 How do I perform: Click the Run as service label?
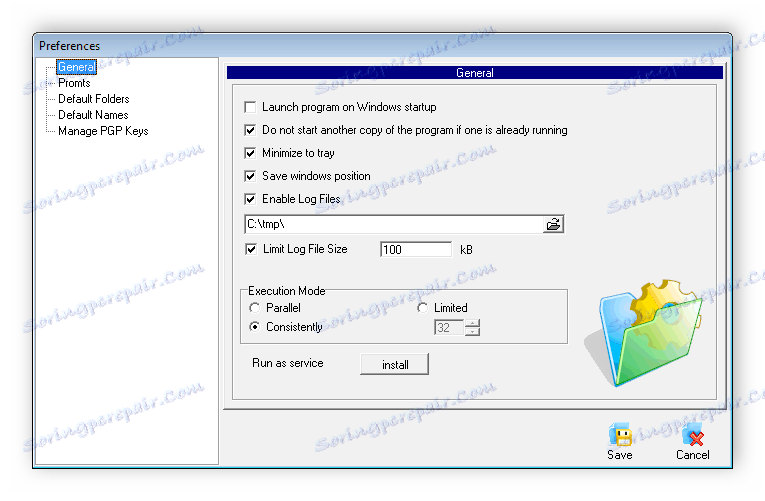(x=288, y=363)
